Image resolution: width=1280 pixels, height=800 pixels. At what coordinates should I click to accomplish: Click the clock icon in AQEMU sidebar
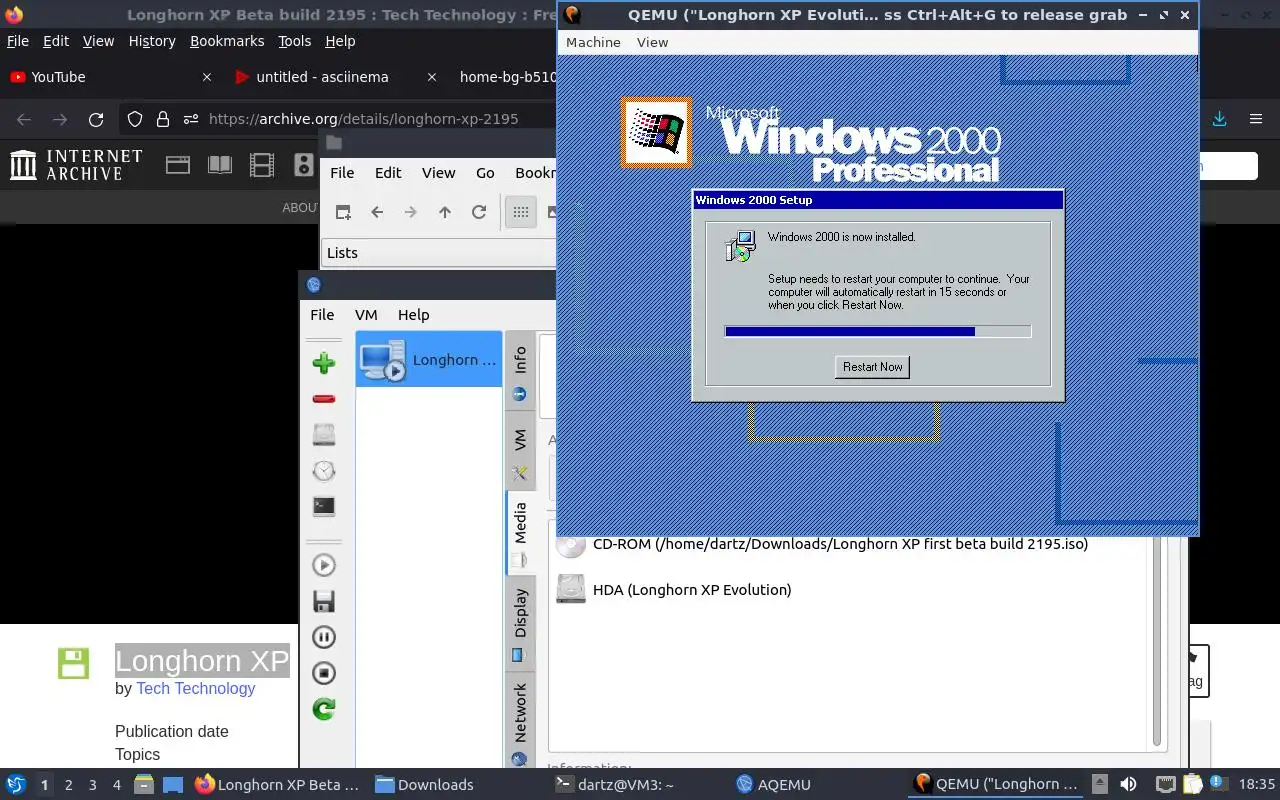[x=323, y=471]
